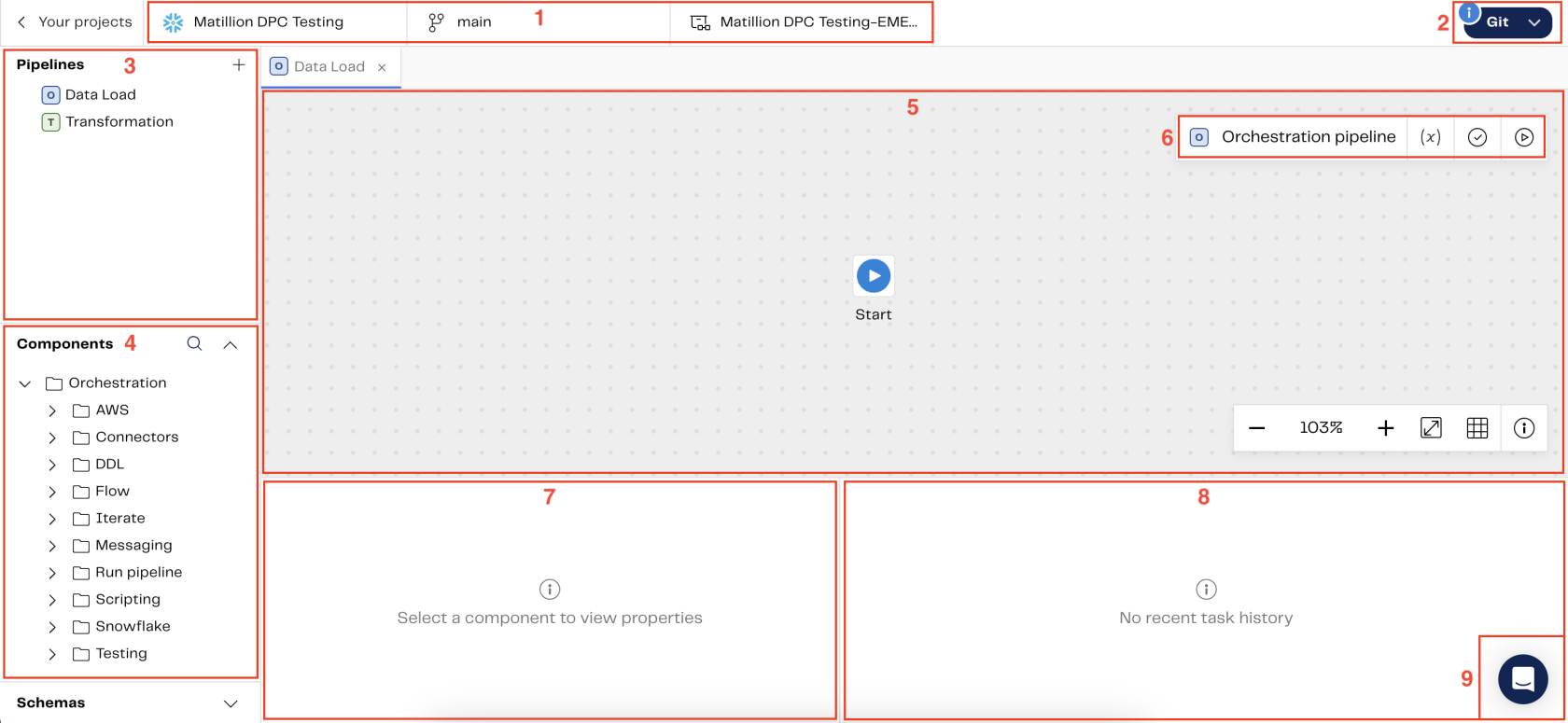The height and width of the screenshot is (723, 1568).
Task: Select the Start component on canvas
Action: pyautogui.click(x=874, y=276)
